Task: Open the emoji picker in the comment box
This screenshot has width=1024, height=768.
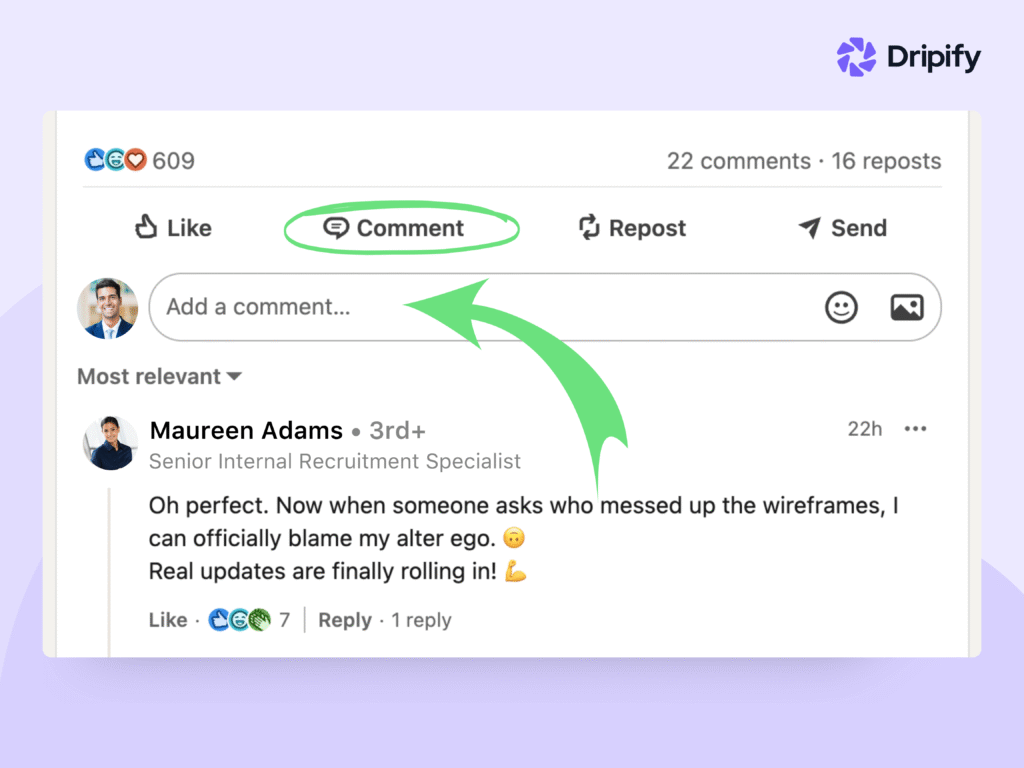Action: (841, 307)
